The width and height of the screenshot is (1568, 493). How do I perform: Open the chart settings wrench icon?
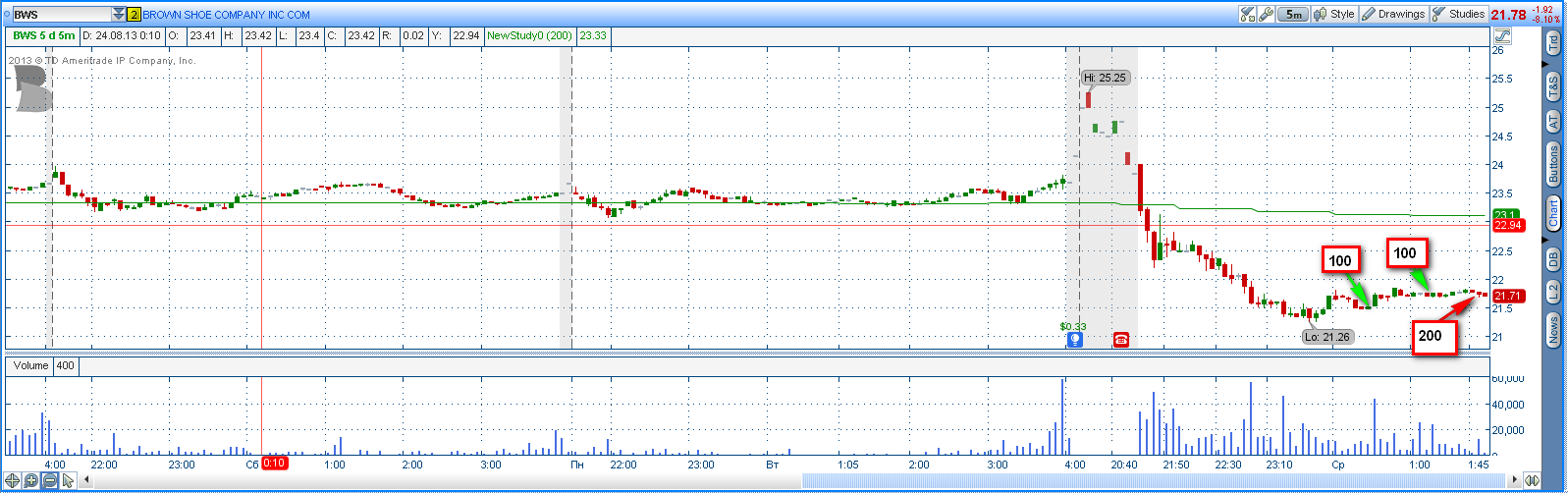click(1266, 14)
